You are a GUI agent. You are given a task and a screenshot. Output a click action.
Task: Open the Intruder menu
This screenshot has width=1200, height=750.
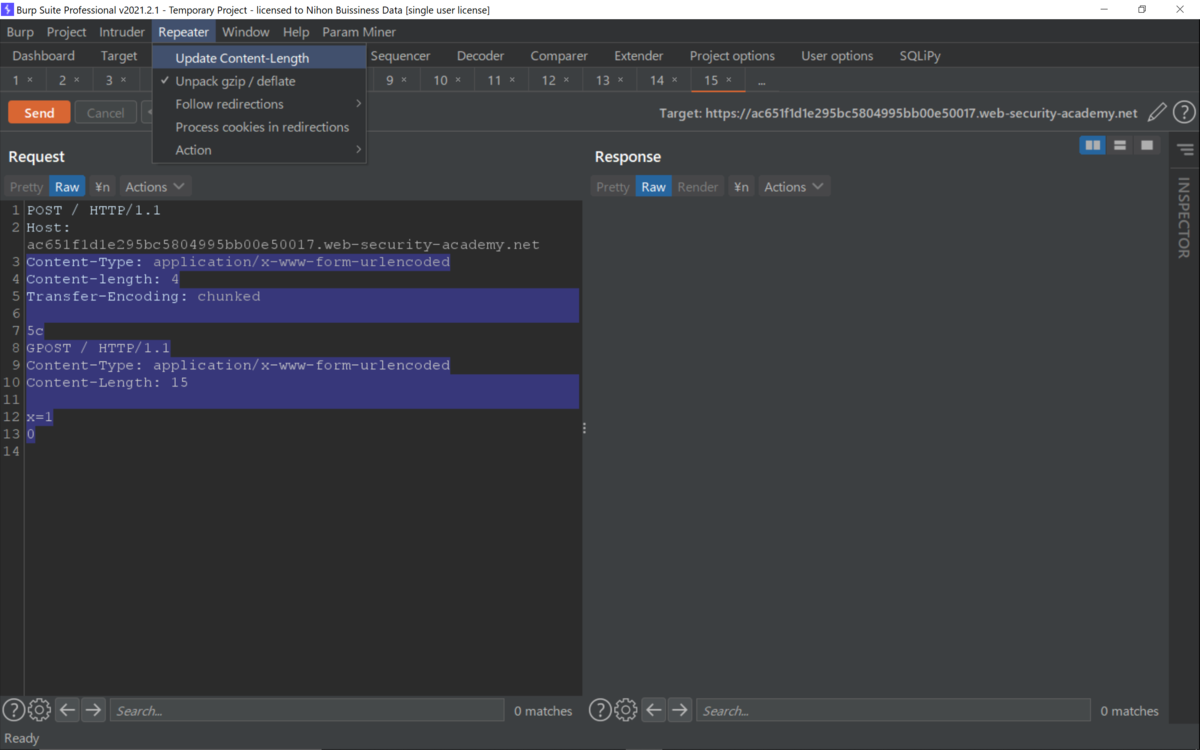tap(122, 32)
